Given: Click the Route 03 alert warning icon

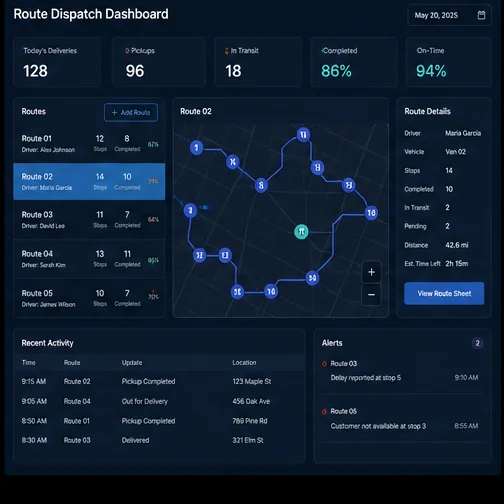Looking at the screenshot, I should (x=324, y=364).
